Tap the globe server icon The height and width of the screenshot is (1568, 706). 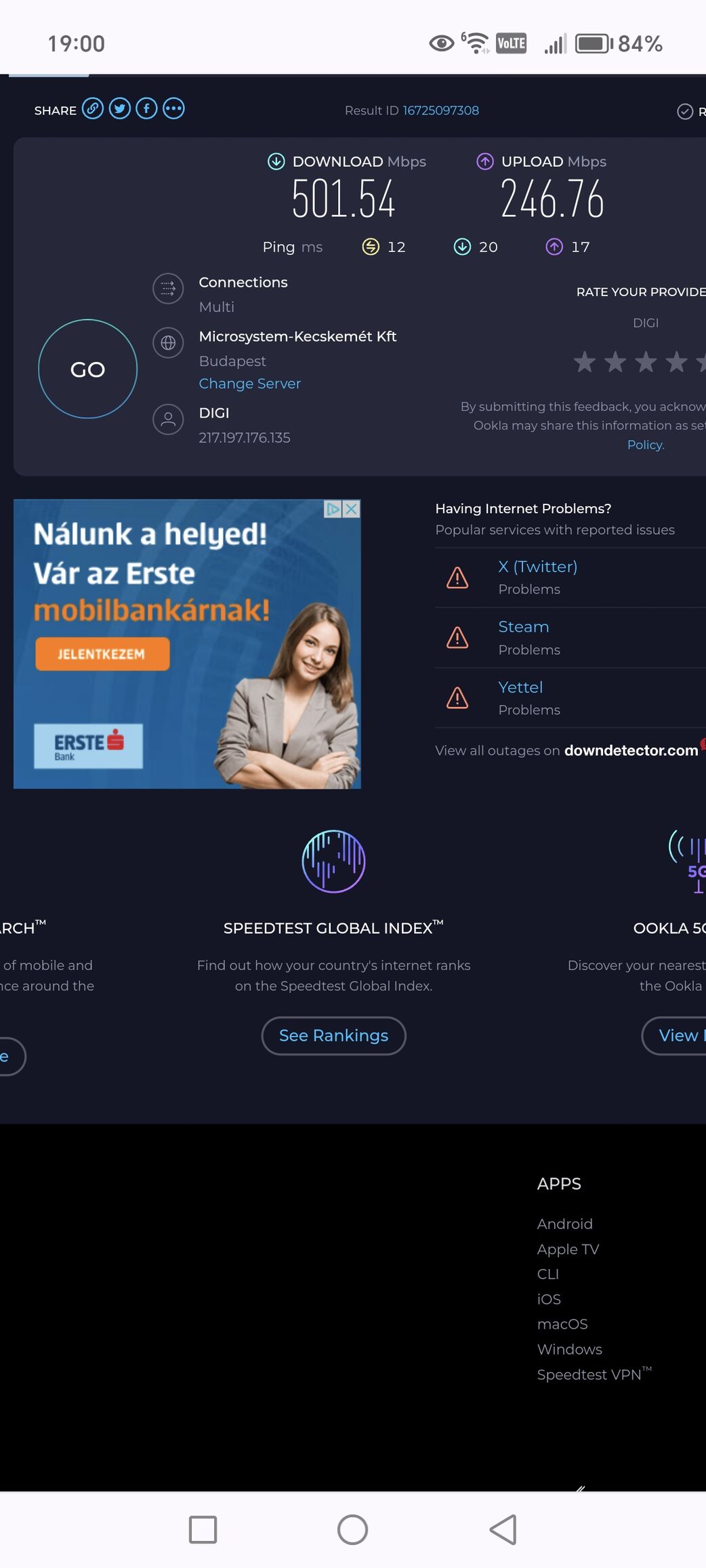(x=168, y=343)
